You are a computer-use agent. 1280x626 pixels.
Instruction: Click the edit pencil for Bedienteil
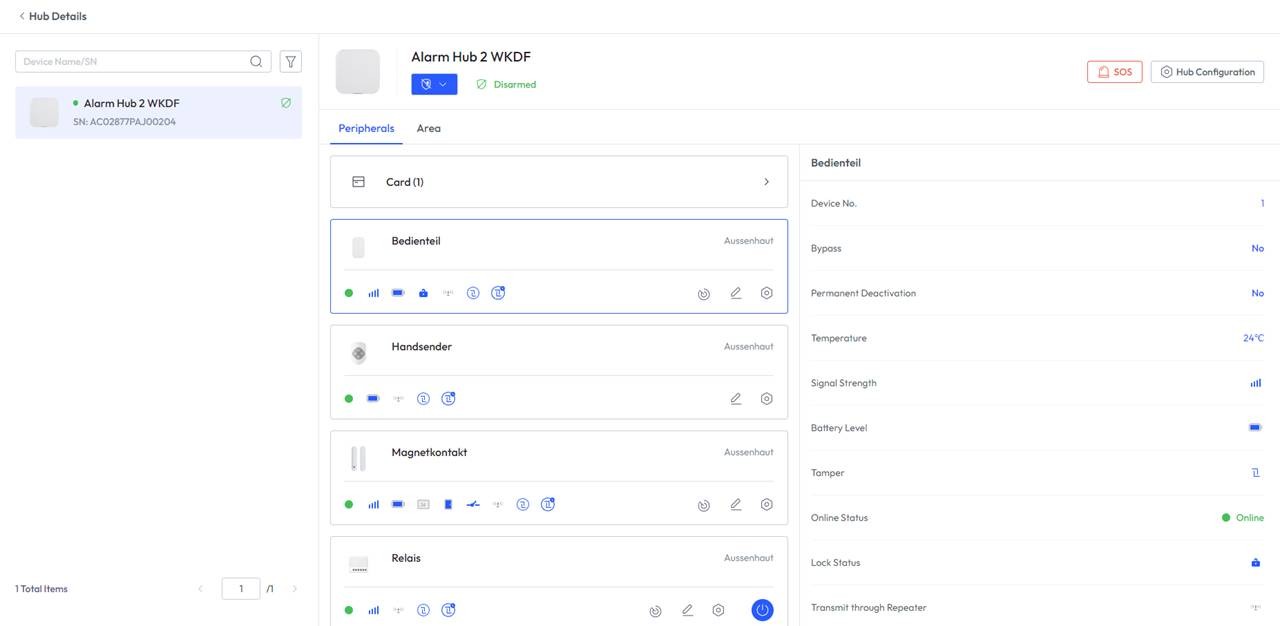click(x=736, y=293)
